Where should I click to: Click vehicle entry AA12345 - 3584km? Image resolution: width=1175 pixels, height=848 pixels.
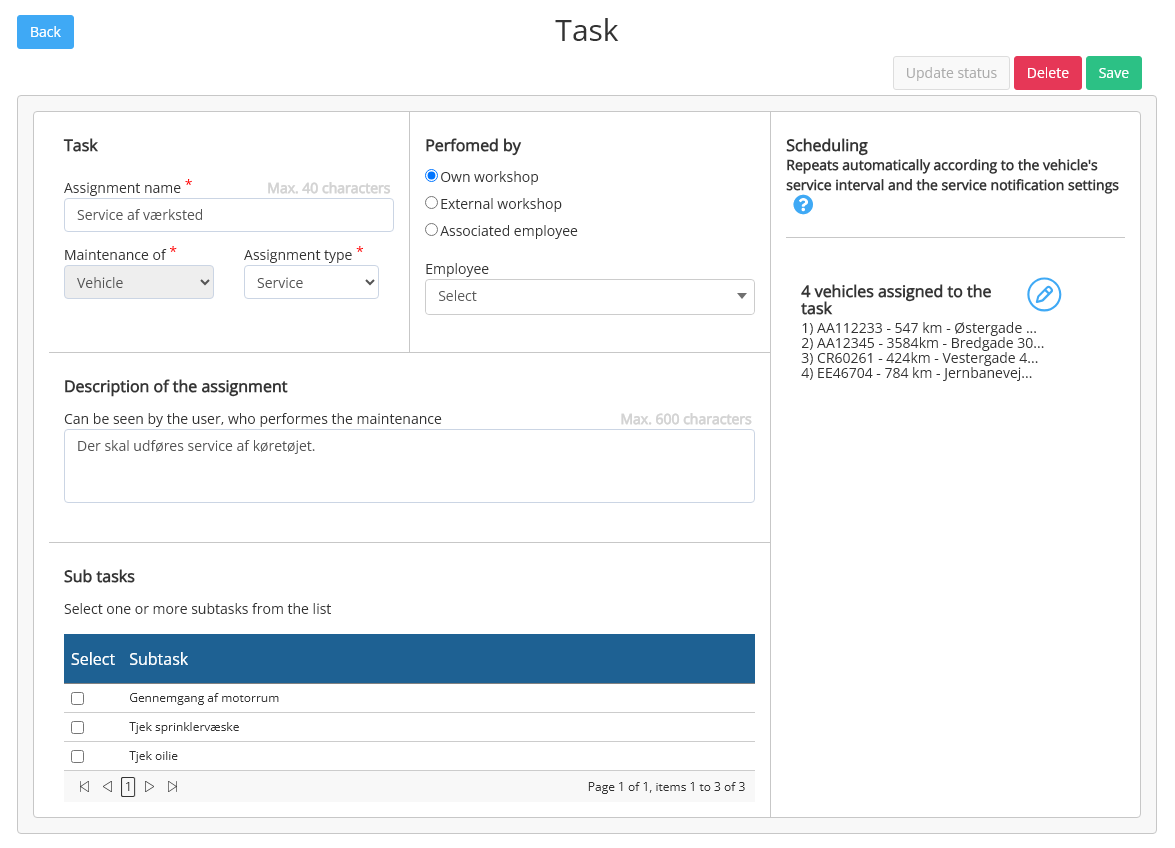click(x=922, y=343)
